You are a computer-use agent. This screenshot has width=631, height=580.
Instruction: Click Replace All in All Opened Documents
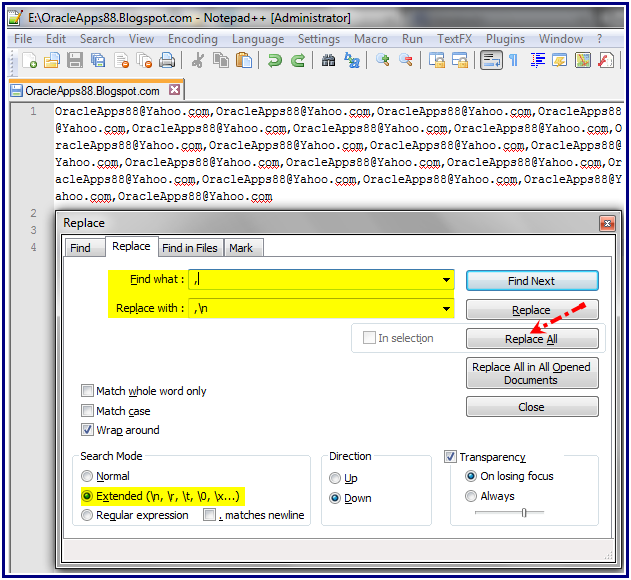click(532, 373)
